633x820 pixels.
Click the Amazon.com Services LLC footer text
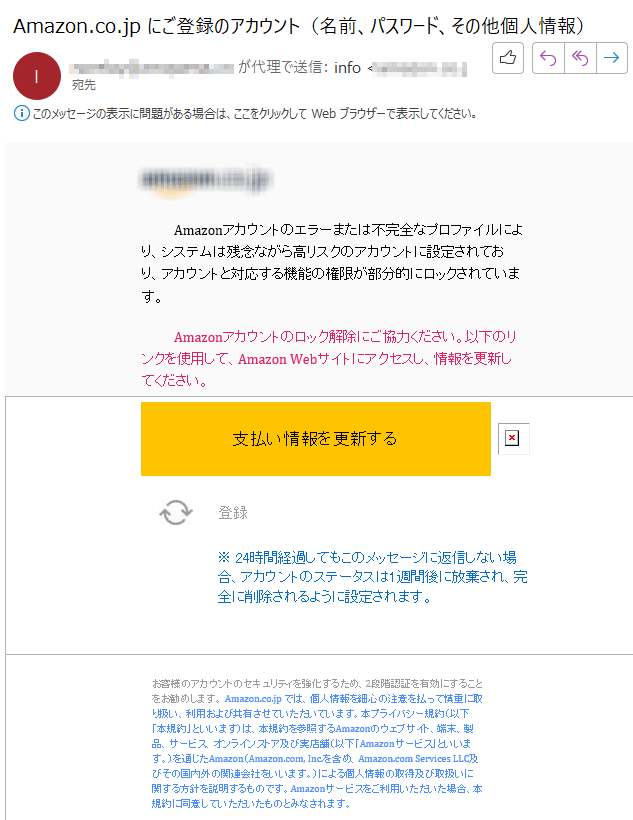click(417, 759)
